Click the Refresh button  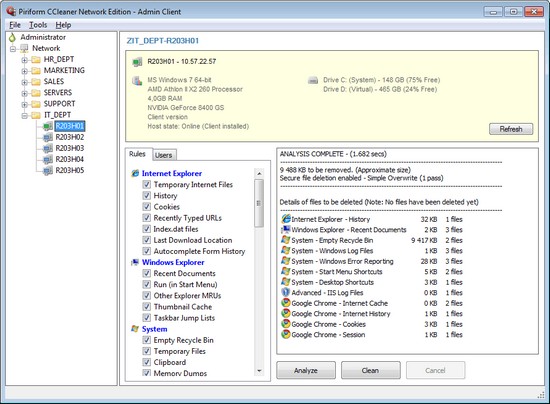tap(511, 129)
